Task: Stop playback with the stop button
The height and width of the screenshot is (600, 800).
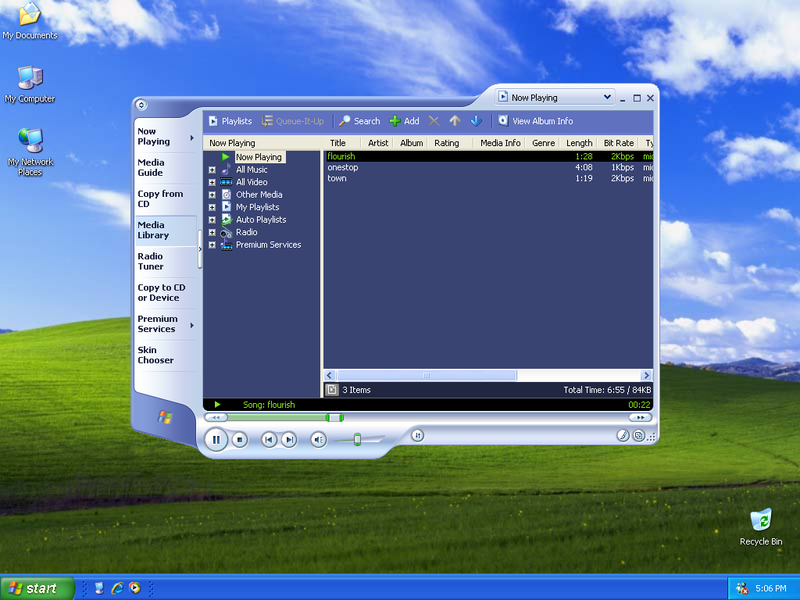Action: [x=240, y=439]
